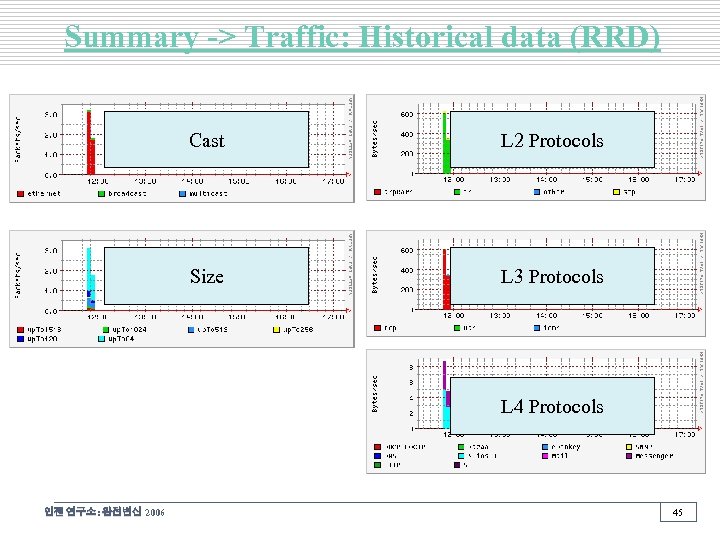The height and width of the screenshot is (540, 720).
Task: Click the 'messenger' legend text
Action: click(654, 456)
